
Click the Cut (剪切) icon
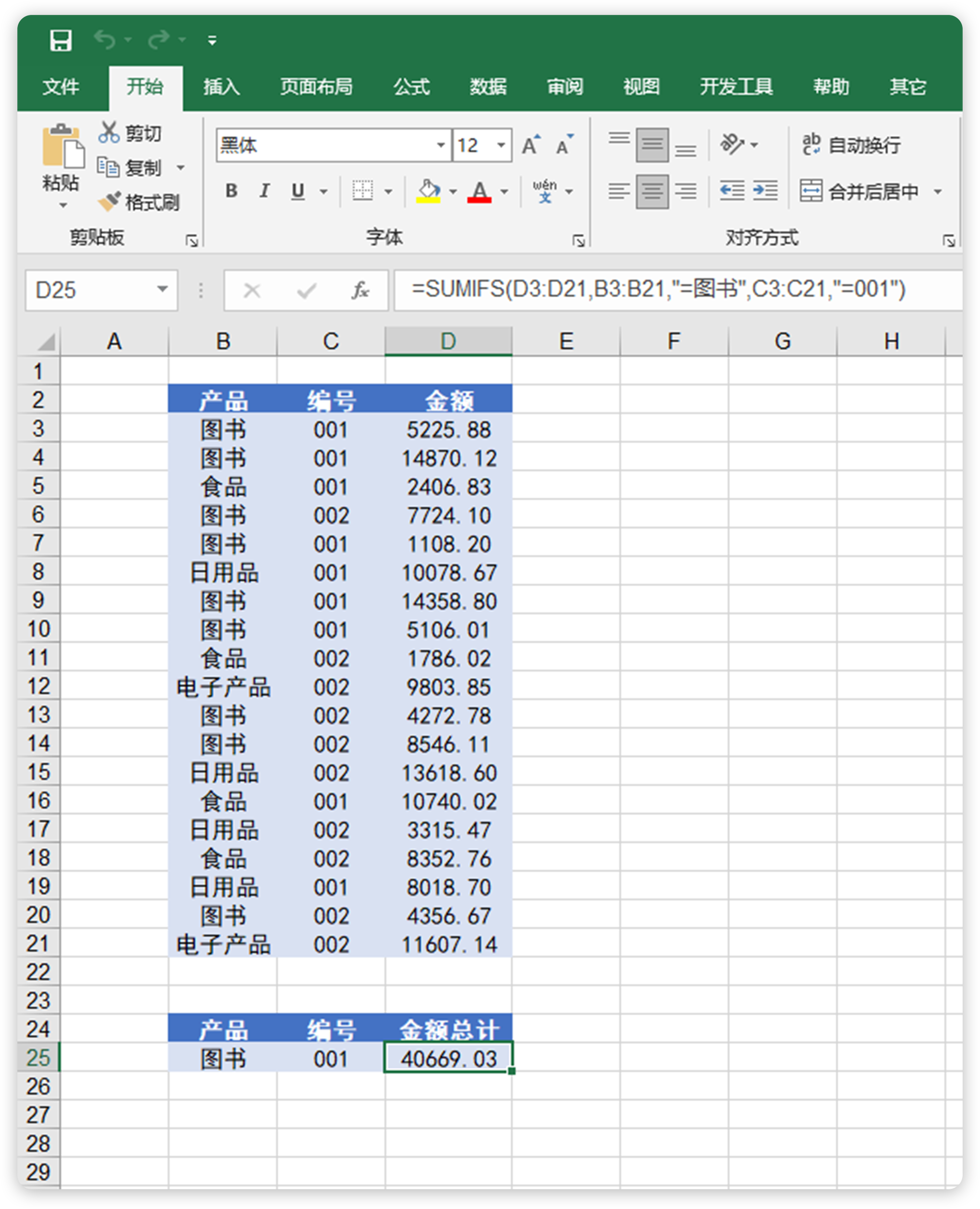tap(109, 133)
